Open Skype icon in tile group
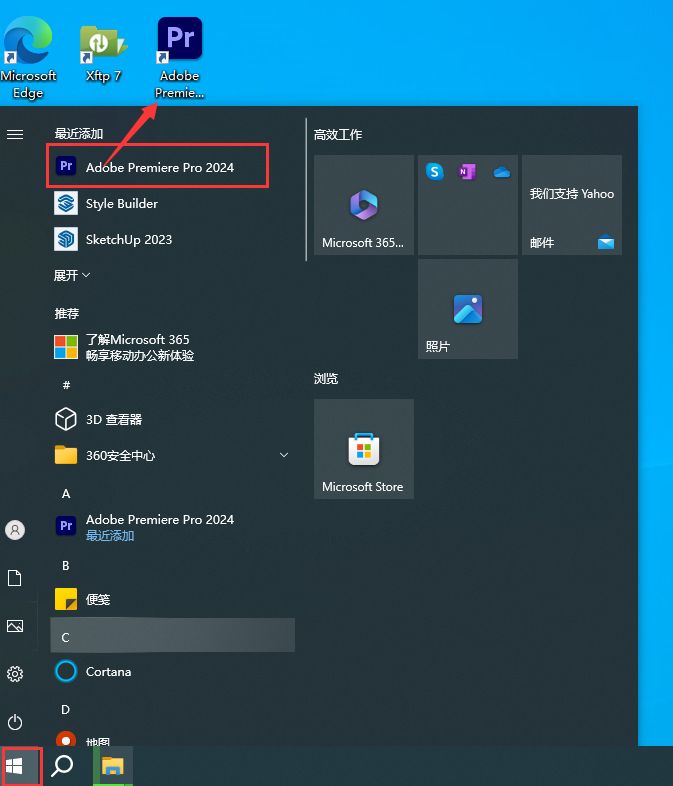The height and width of the screenshot is (786, 673). tap(434, 172)
